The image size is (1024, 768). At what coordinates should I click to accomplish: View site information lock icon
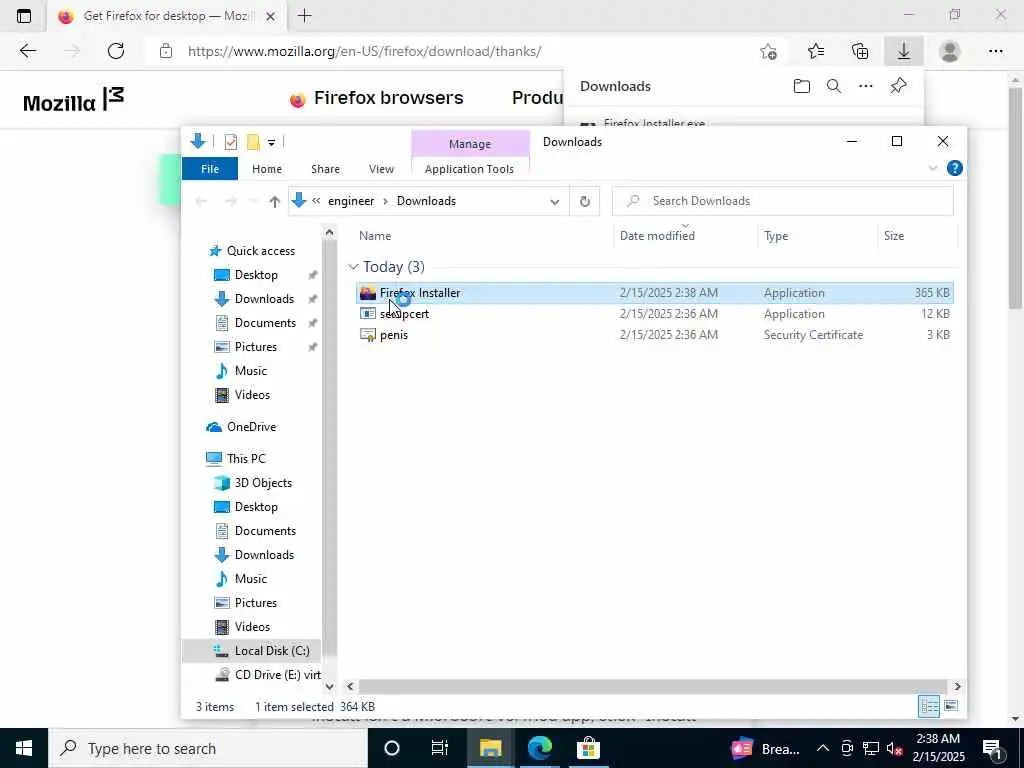[166, 51]
